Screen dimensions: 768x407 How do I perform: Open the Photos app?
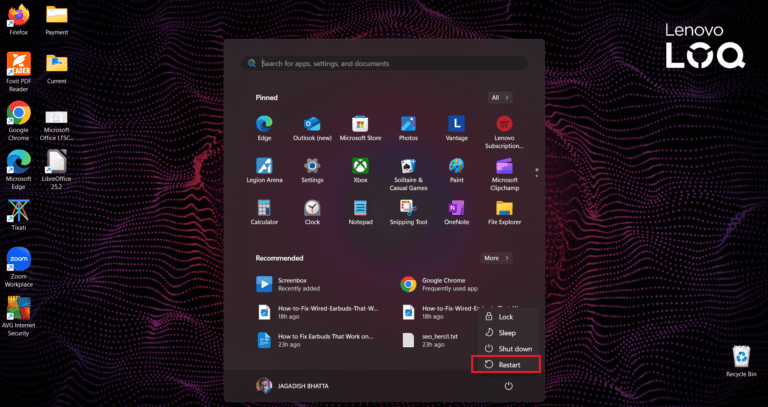(x=408, y=128)
